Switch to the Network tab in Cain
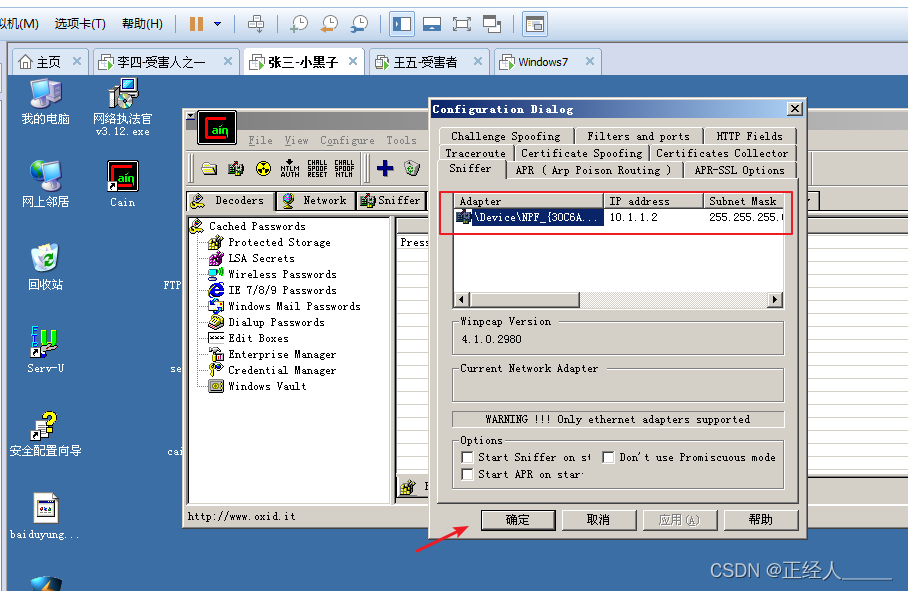This screenshot has height=591, width=908. coord(316,200)
